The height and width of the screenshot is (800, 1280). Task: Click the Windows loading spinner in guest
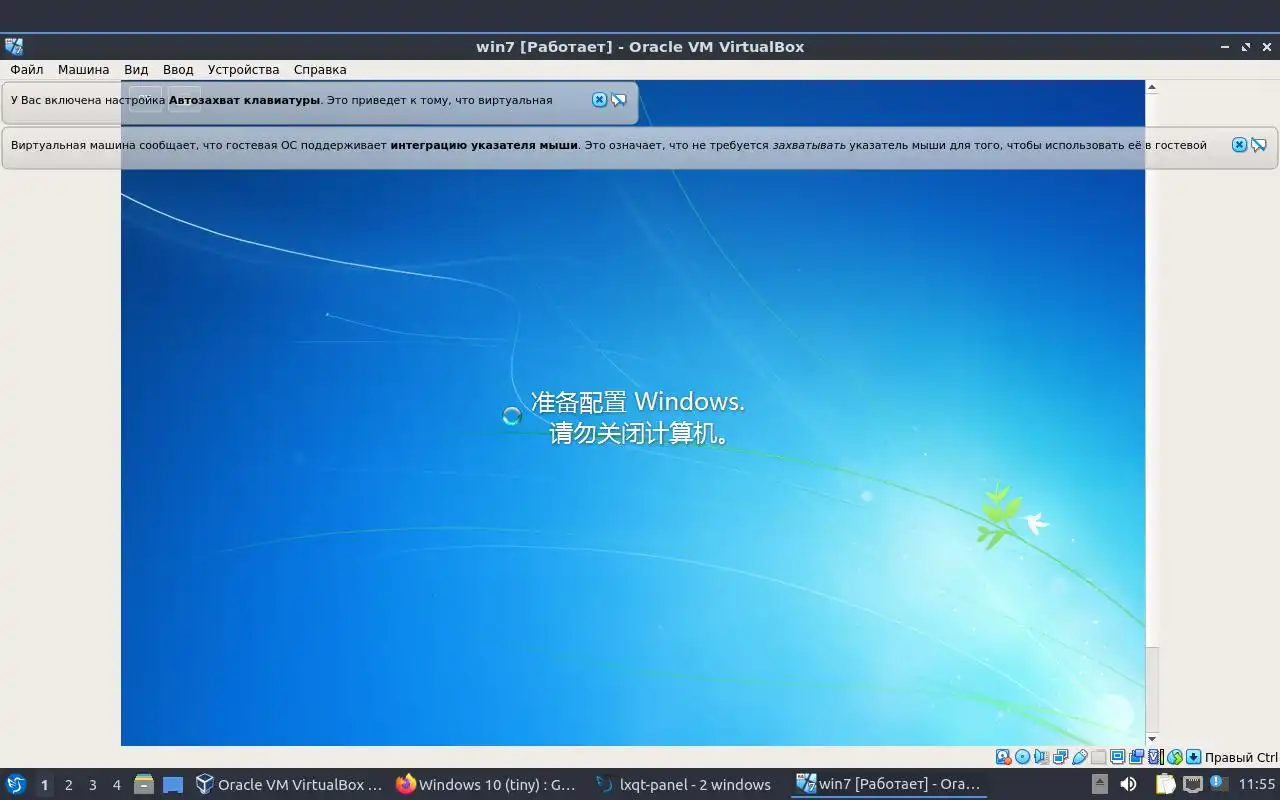(512, 416)
